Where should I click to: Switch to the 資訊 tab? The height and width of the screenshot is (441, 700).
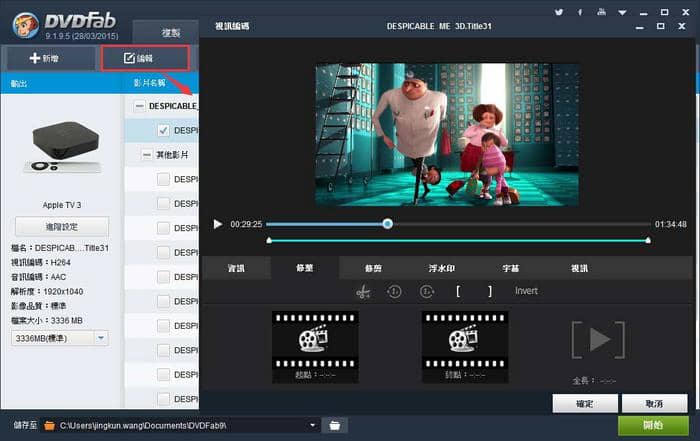click(236, 268)
